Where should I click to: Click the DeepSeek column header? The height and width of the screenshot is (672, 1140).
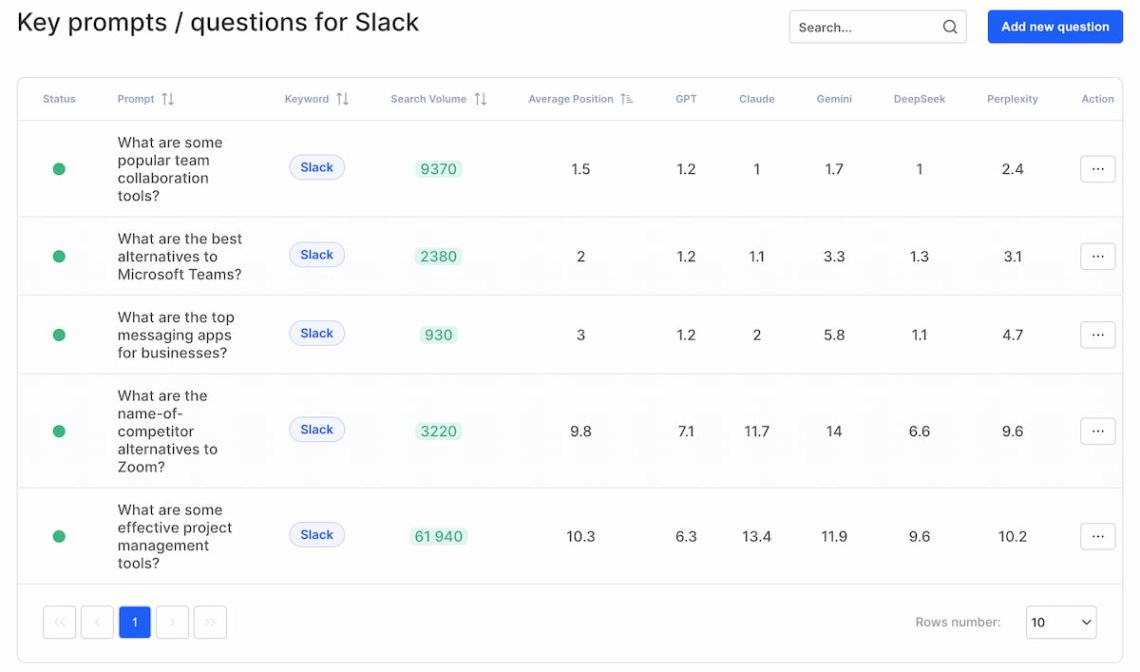919,99
